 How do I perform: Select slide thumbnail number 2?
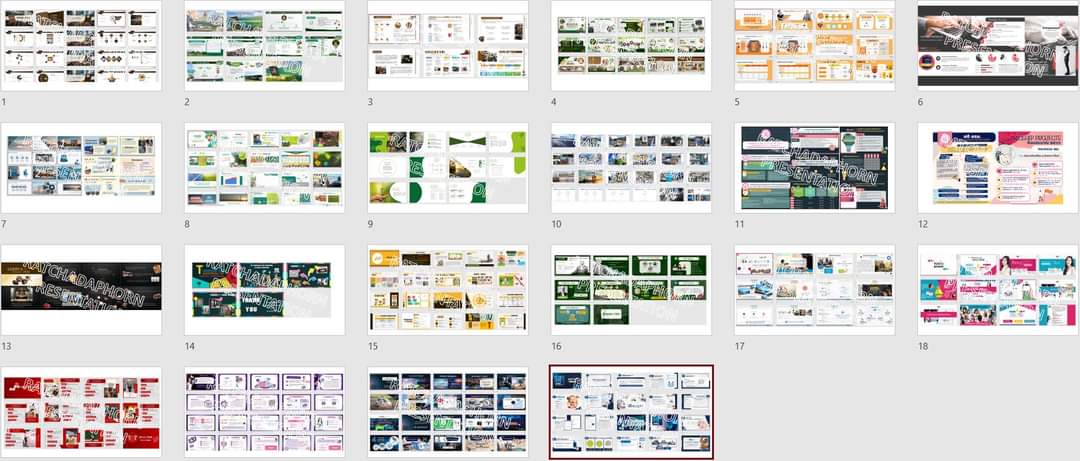pos(264,45)
